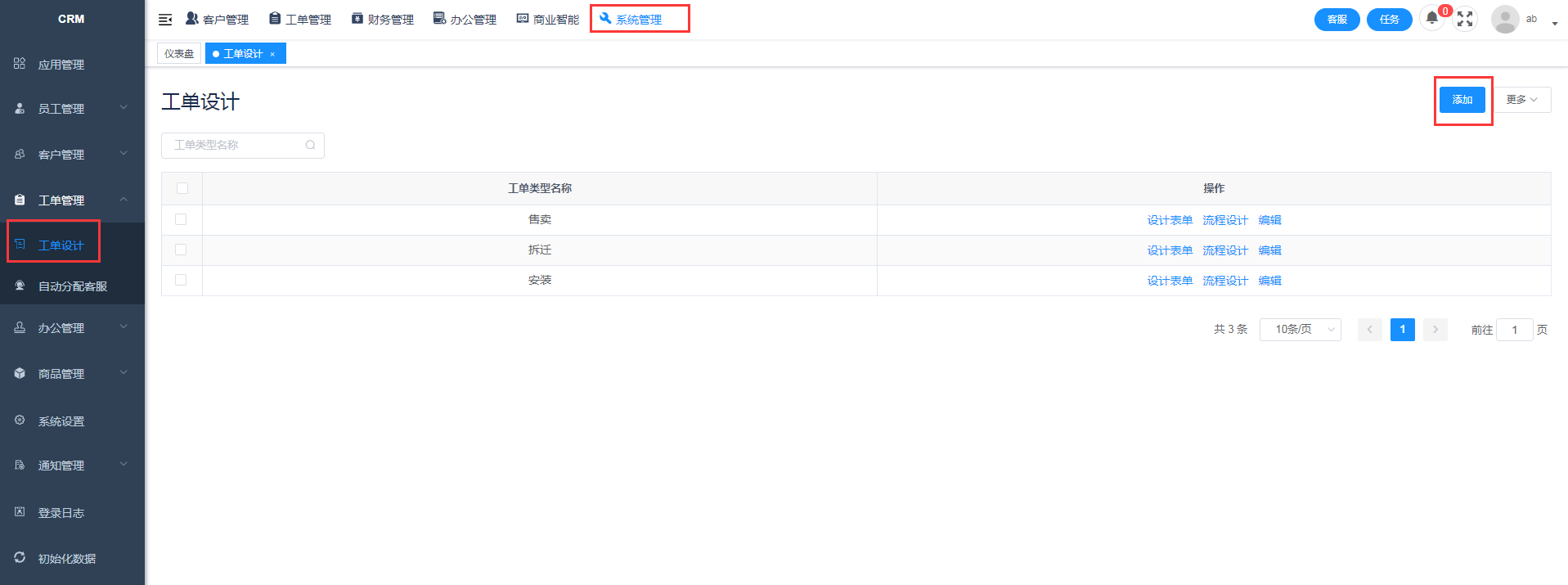Open 系统设置 in the sidebar
The image size is (1568, 585).
click(61, 421)
